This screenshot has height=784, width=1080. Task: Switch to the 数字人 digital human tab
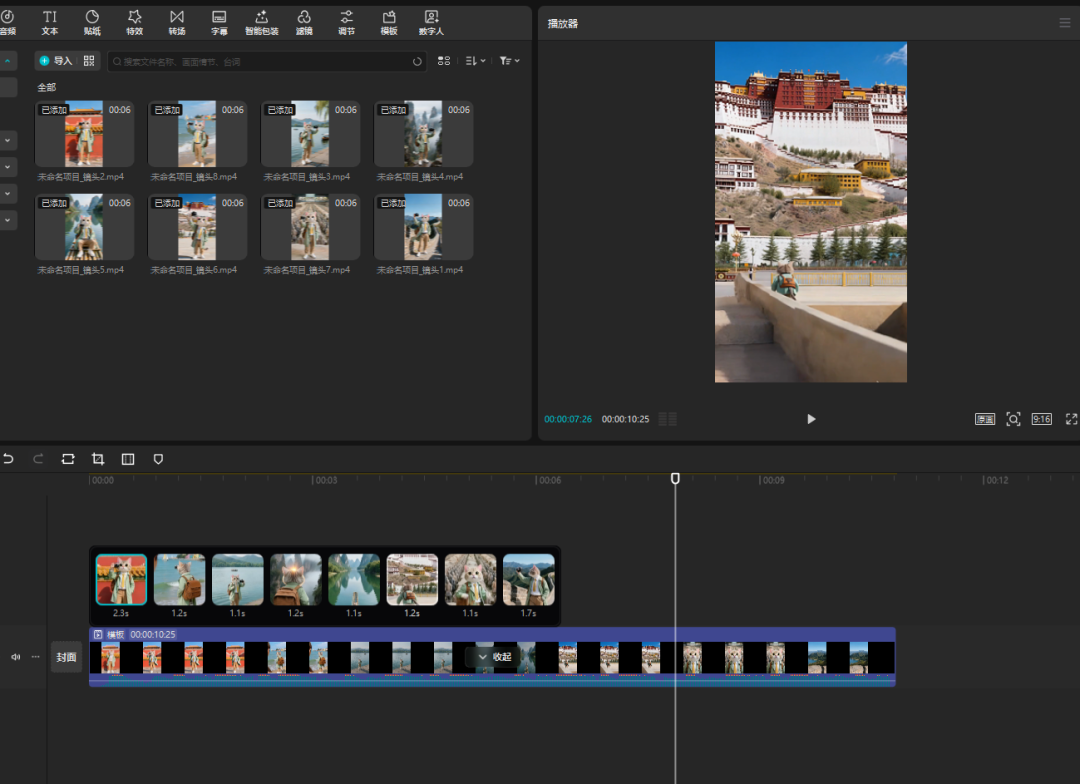point(431,22)
